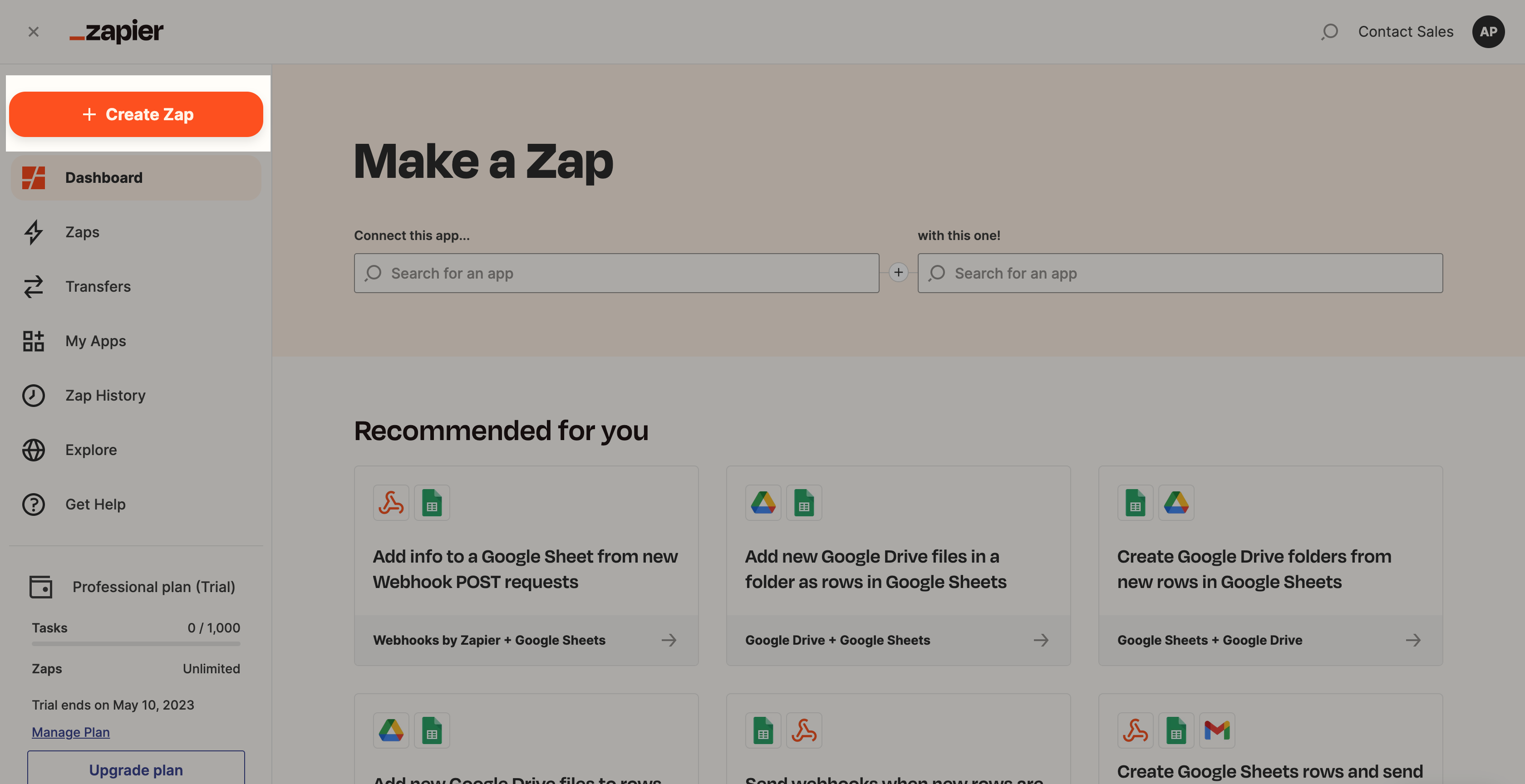
Task: Click the Dashboard icon
Action: (x=33, y=177)
